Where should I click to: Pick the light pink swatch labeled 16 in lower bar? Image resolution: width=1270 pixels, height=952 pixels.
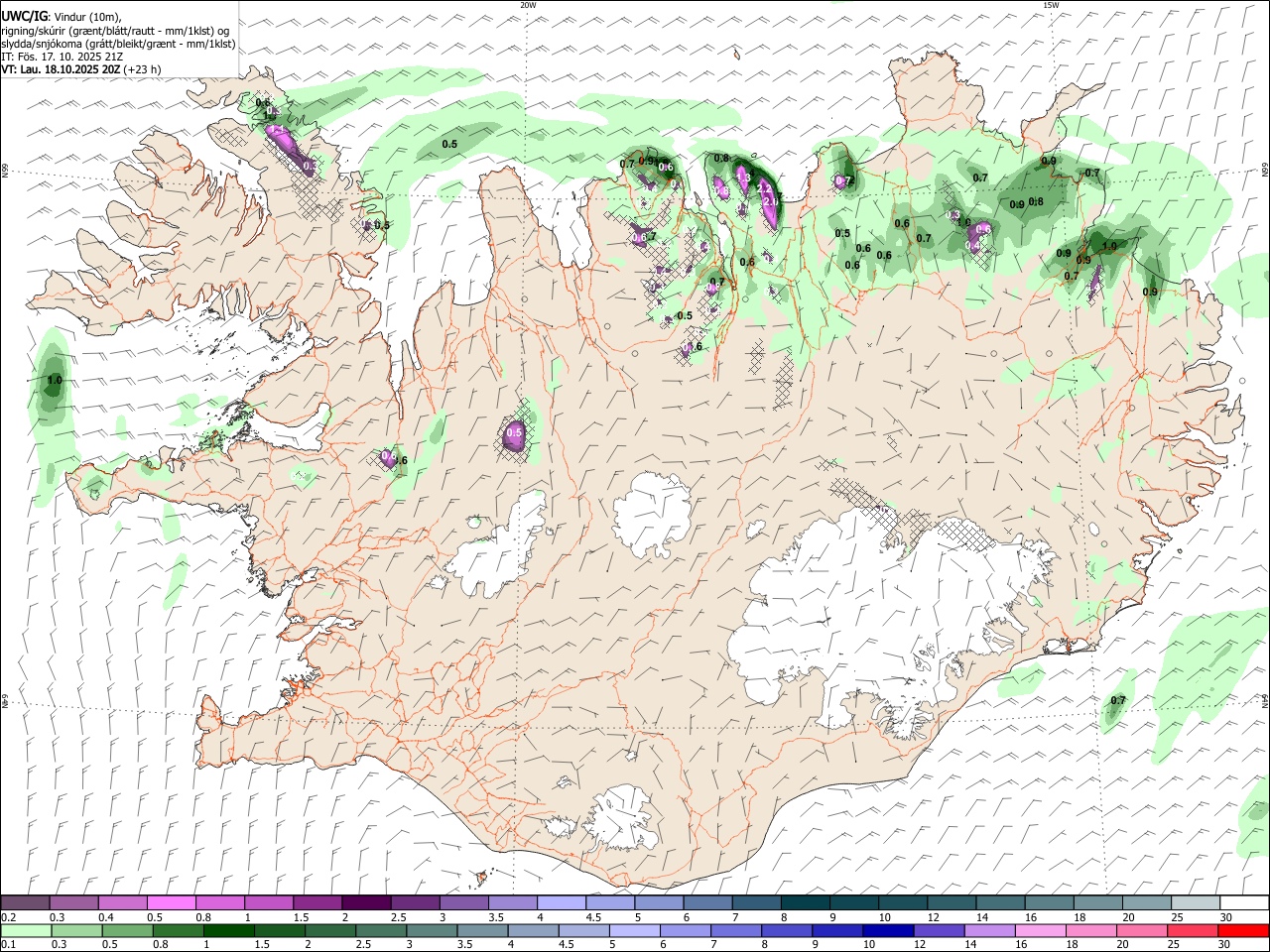(1040, 930)
